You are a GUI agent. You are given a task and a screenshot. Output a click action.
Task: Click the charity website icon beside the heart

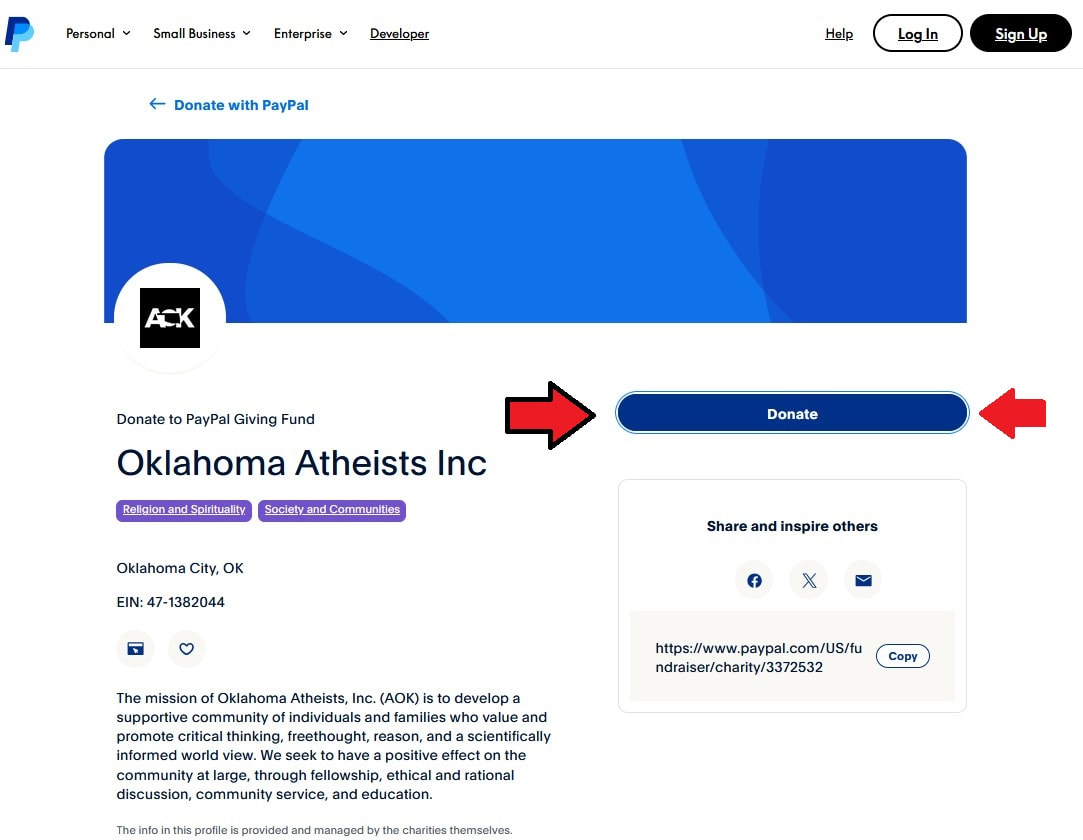[x=135, y=649]
